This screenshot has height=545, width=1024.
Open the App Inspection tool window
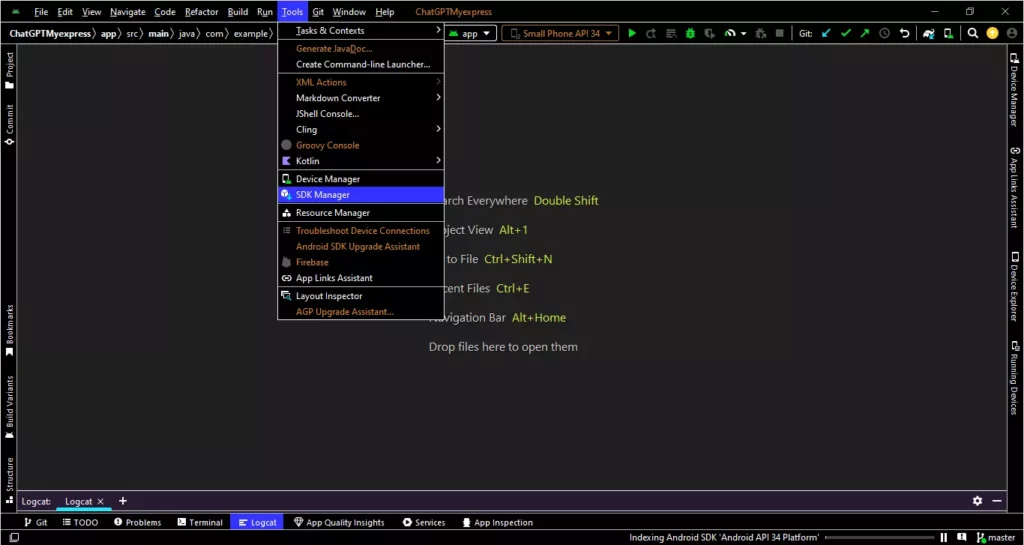[x=498, y=522]
